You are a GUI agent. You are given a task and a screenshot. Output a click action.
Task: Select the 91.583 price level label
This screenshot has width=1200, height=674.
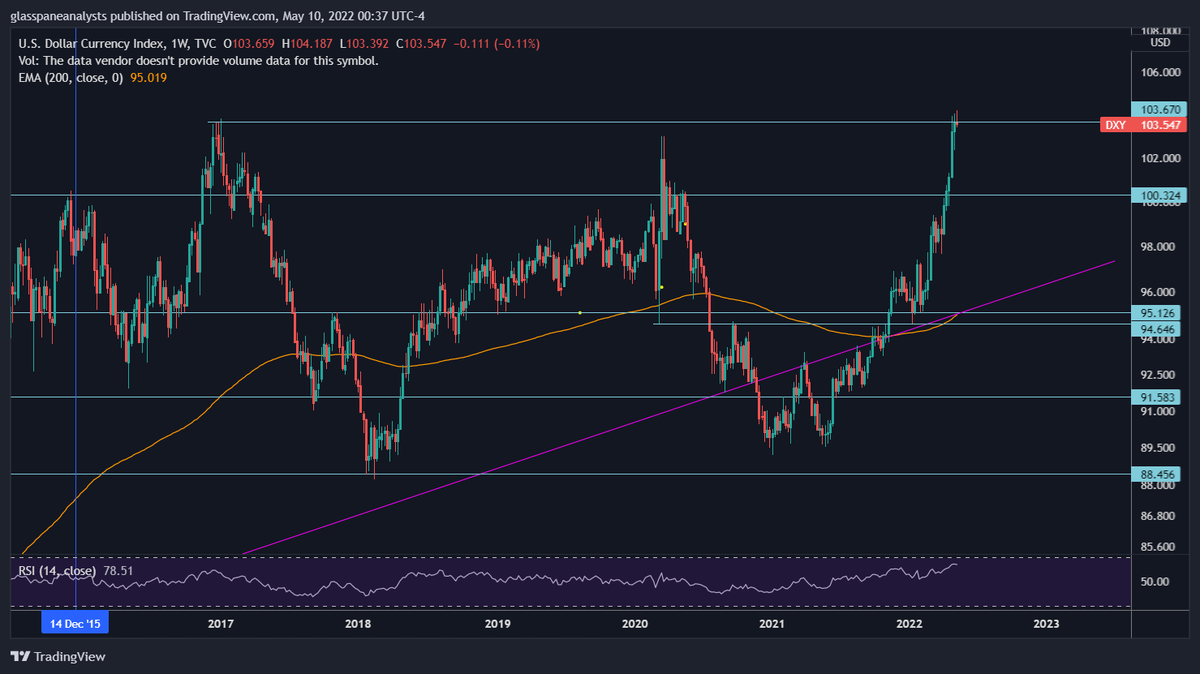(1156, 397)
